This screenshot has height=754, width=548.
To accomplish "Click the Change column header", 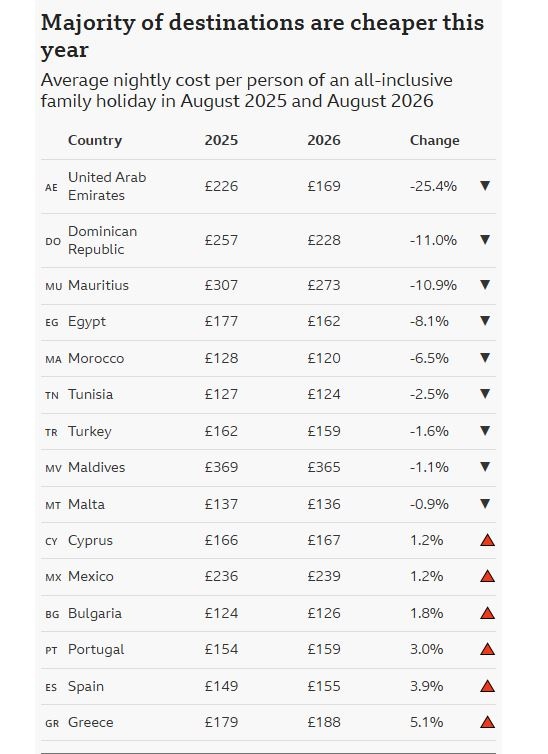I will click(435, 140).
